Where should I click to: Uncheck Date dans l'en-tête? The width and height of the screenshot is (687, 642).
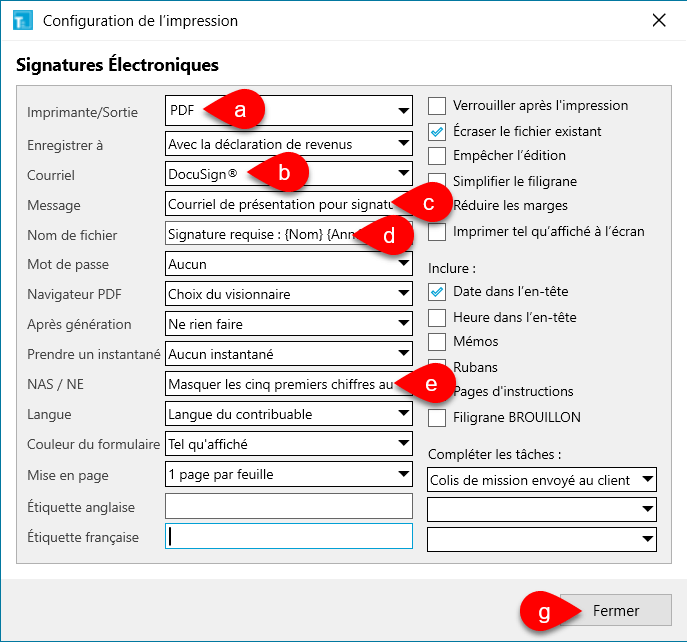tap(437, 292)
